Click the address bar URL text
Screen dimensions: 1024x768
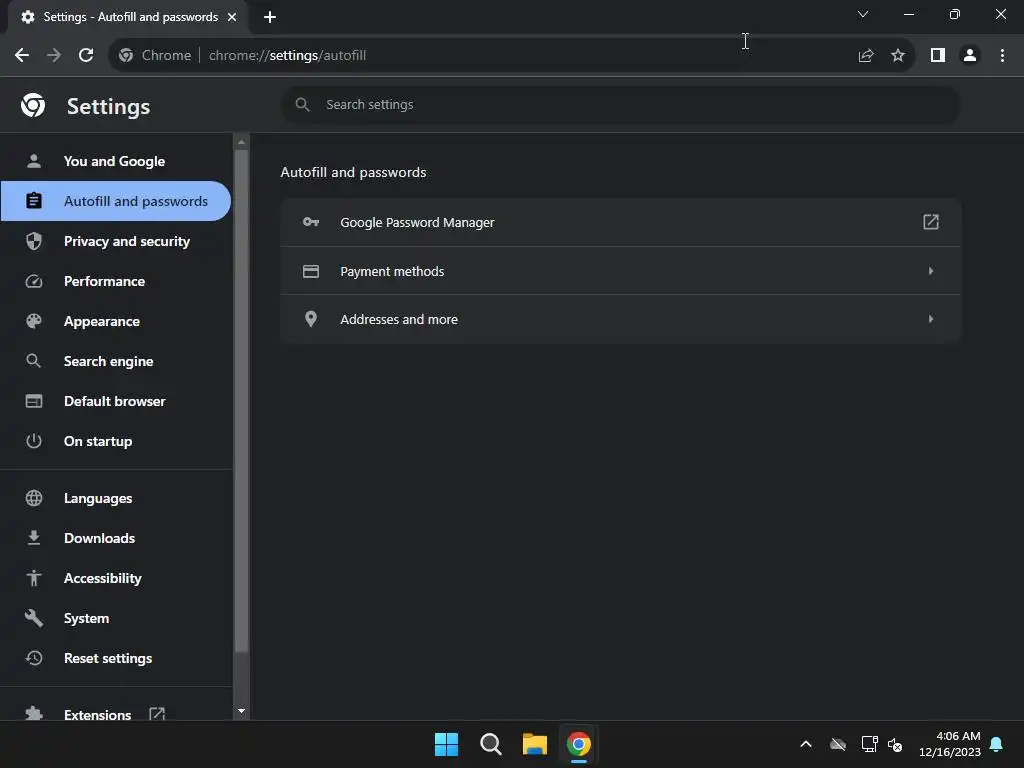(287, 56)
